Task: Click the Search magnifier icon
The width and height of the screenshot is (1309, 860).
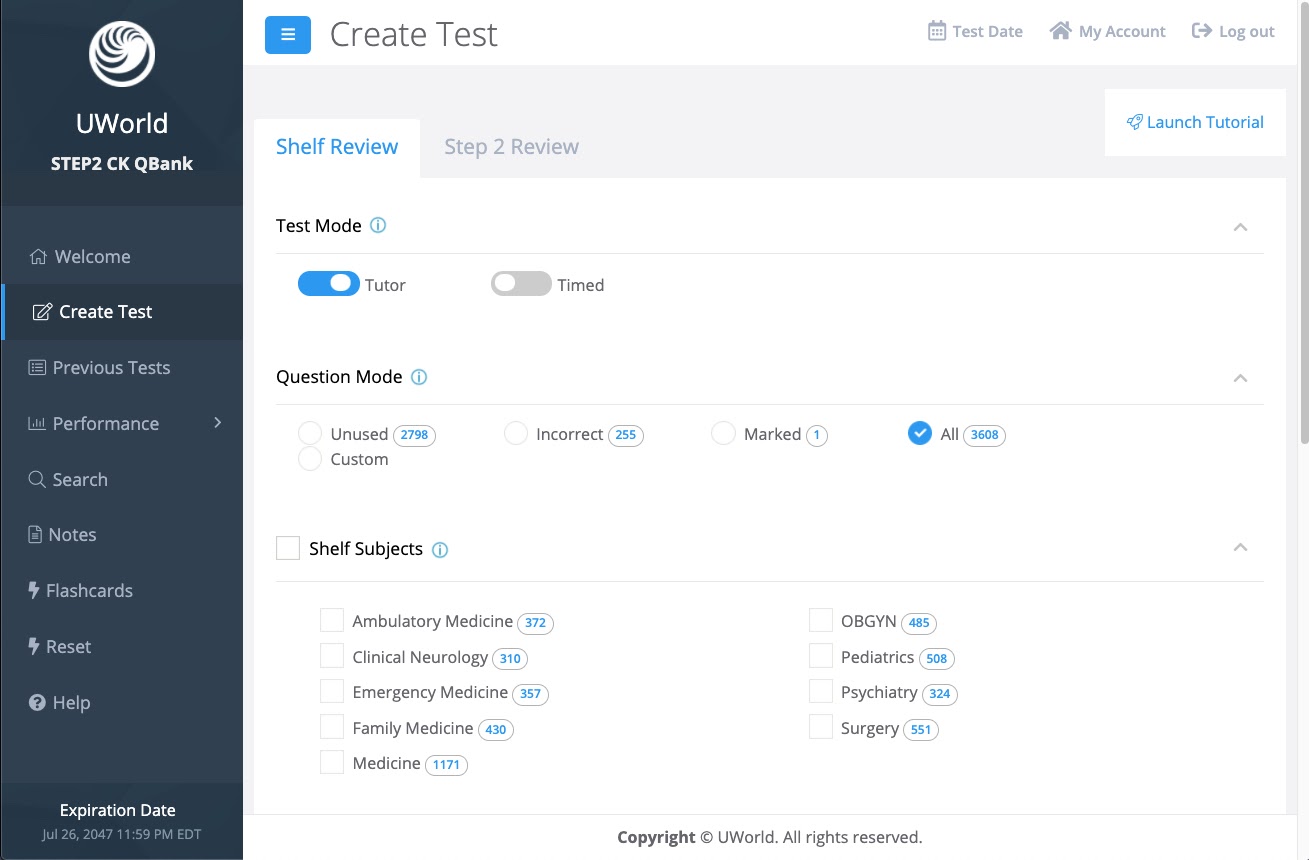Action: 37,479
